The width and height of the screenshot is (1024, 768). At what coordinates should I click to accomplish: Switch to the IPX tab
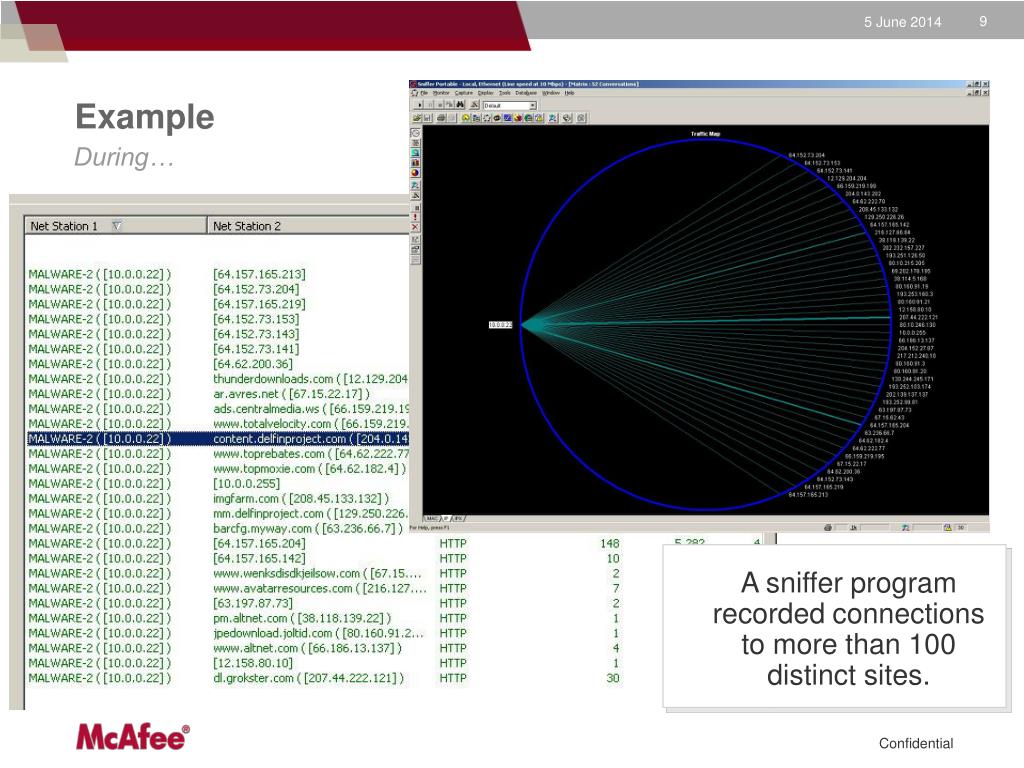click(457, 519)
